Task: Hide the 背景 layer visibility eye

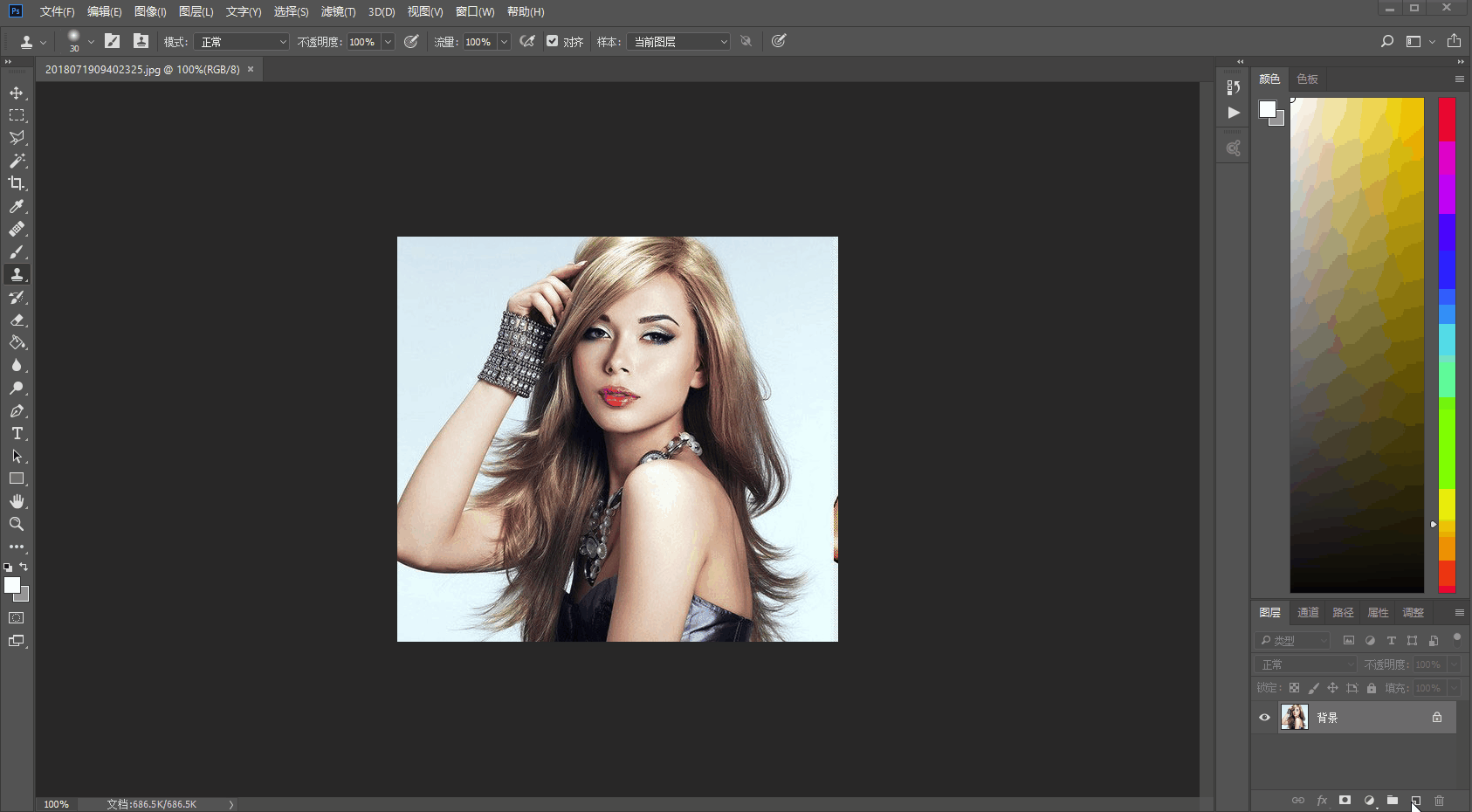Action: pos(1264,718)
